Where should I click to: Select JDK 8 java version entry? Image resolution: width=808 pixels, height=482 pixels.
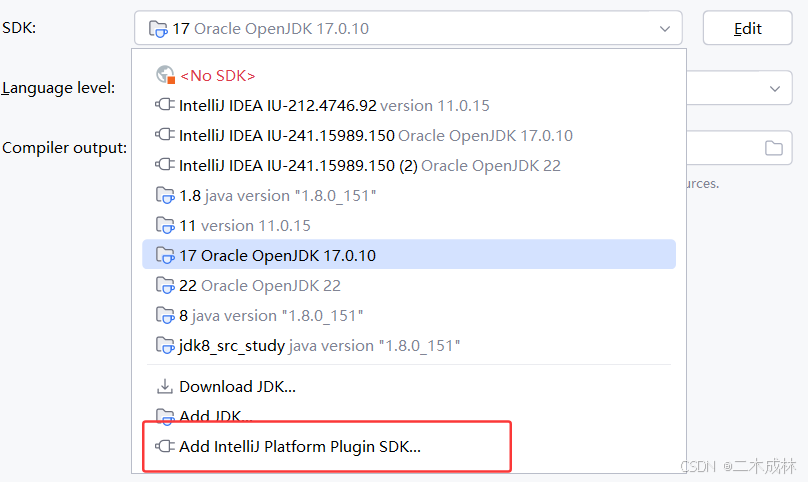pyautogui.click(x=409, y=315)
